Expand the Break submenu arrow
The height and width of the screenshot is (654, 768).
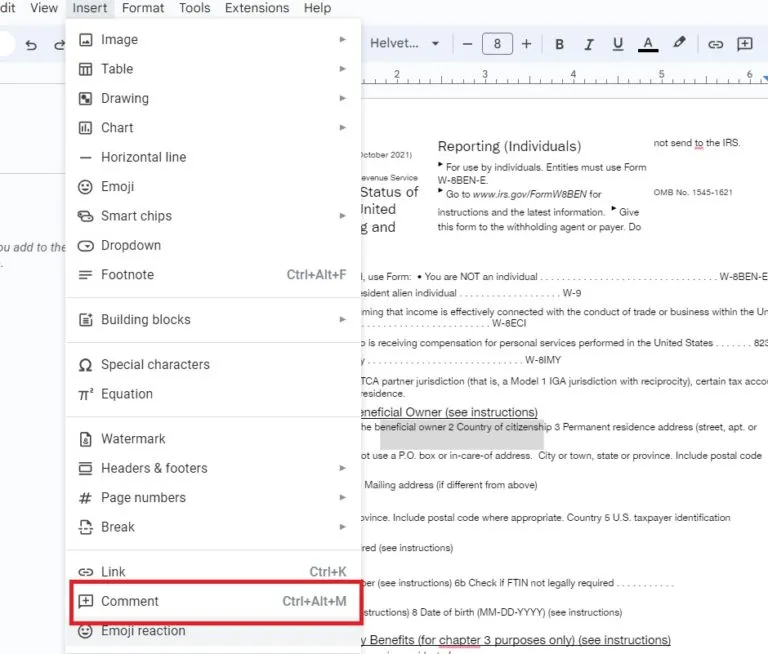(x=342, y=527)
